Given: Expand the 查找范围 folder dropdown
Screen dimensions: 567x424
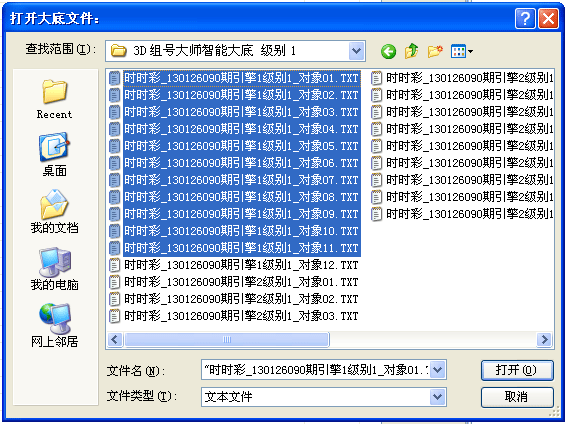Looking at the screenshot, I should tap(357, 51).
